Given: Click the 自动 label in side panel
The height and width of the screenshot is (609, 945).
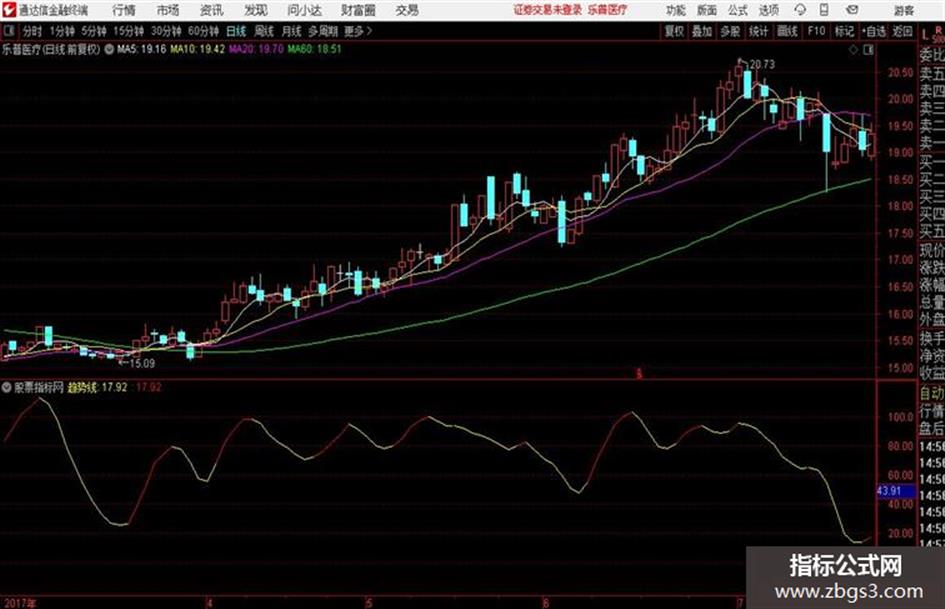Looking at the screenshot, I should (x=932, y=393).
